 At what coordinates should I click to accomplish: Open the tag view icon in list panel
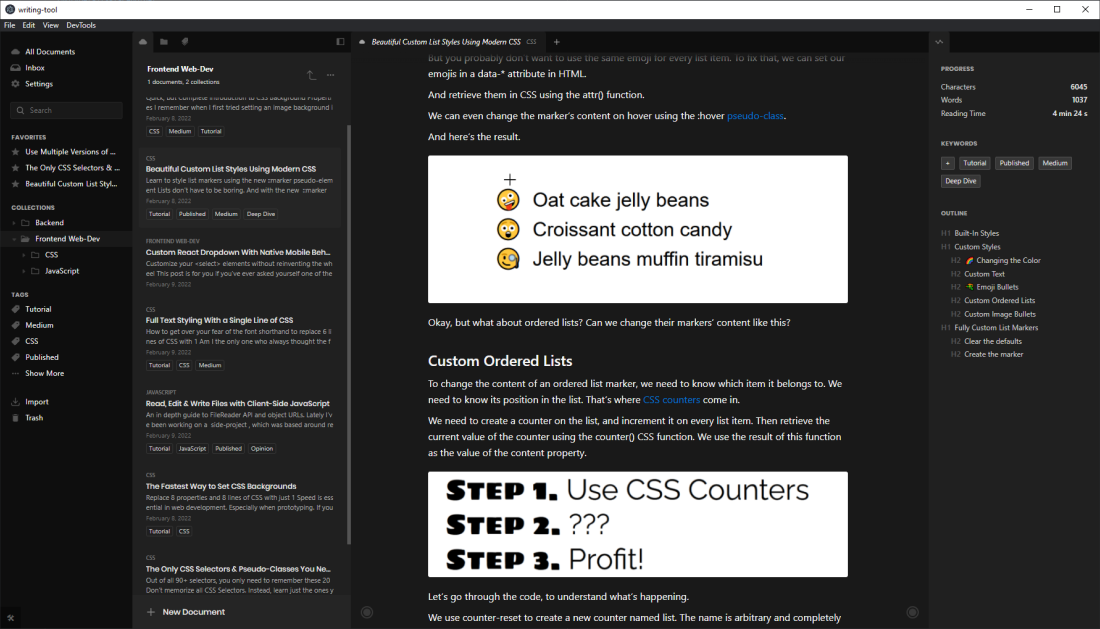(x=185, y=42)
